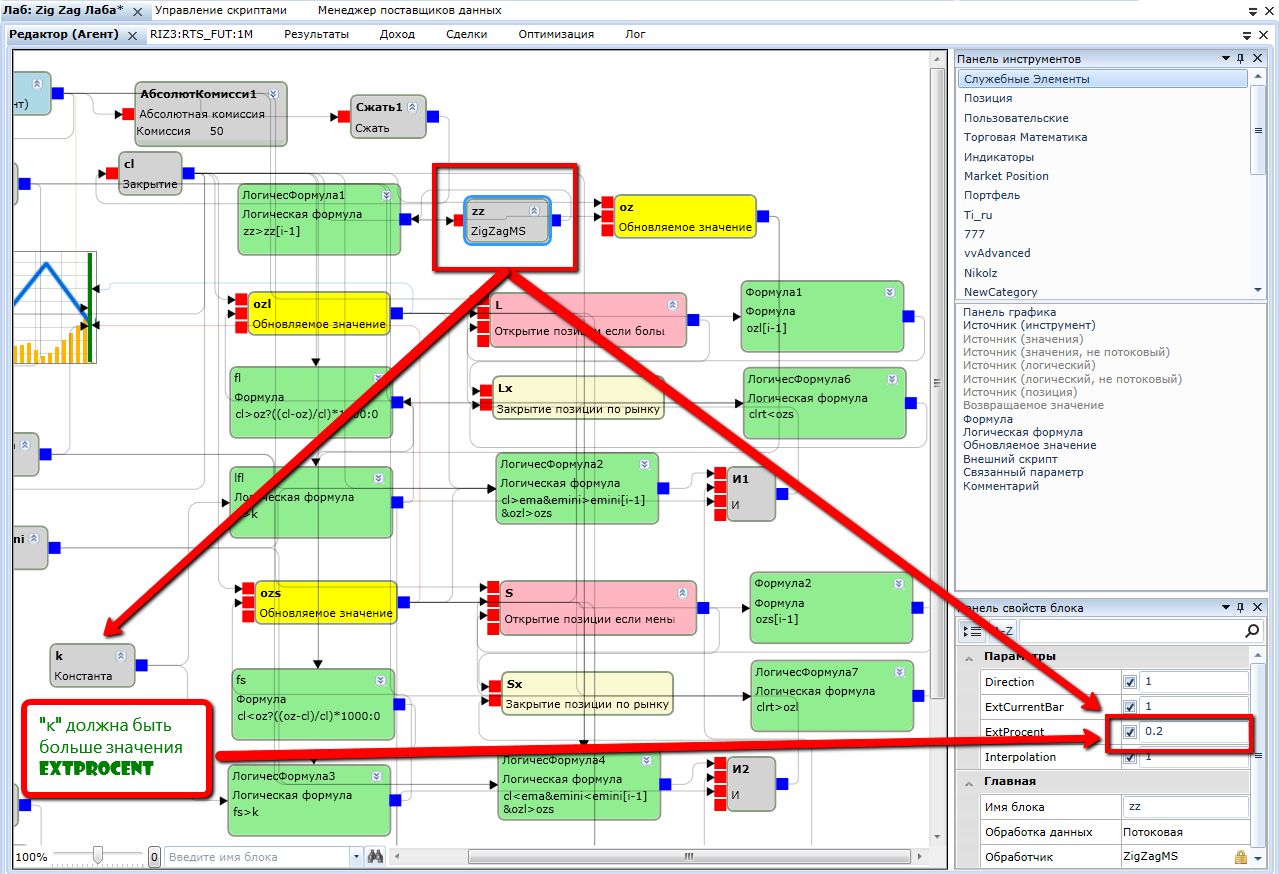Viewport: 1279px width, 874px height.
Task: Toggle the Interpolation parameter checkbox
Action: tap(1130, 757)
